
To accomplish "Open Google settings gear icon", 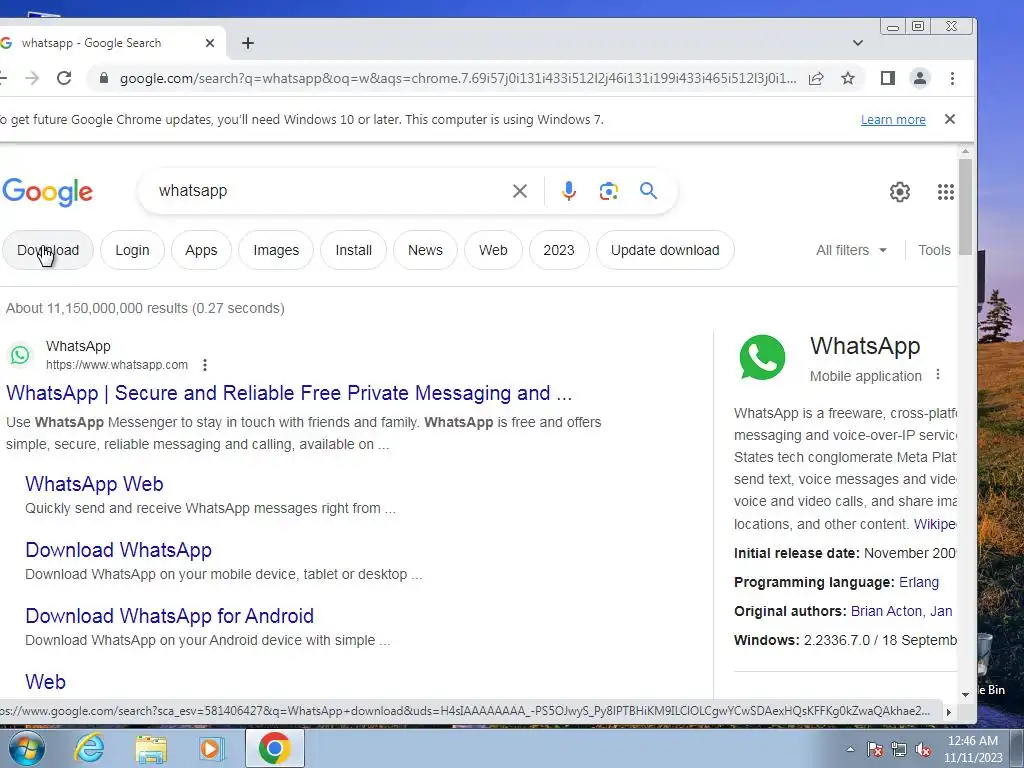I will (900, 191).
